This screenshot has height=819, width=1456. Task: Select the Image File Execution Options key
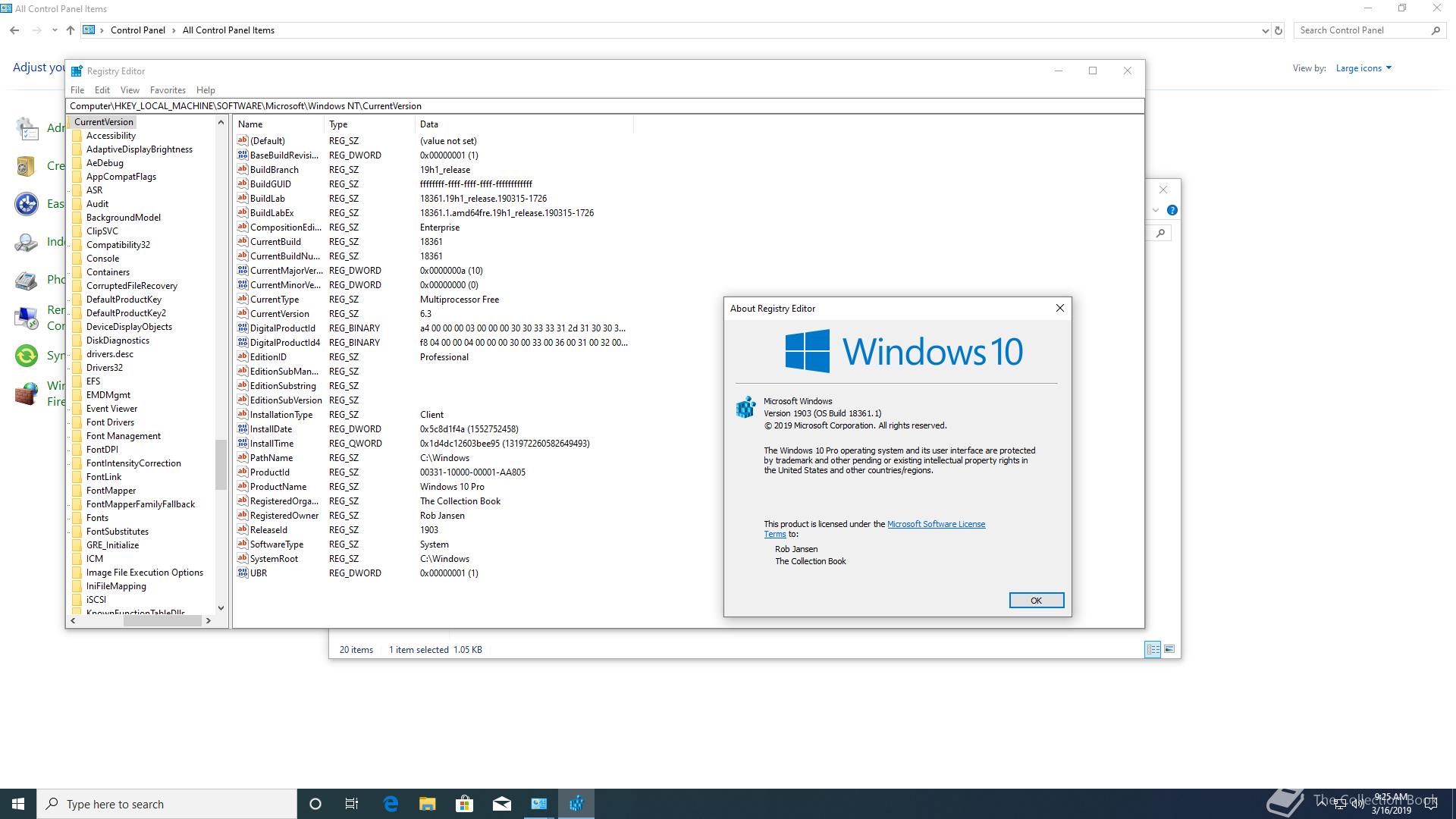click(144, 573)
